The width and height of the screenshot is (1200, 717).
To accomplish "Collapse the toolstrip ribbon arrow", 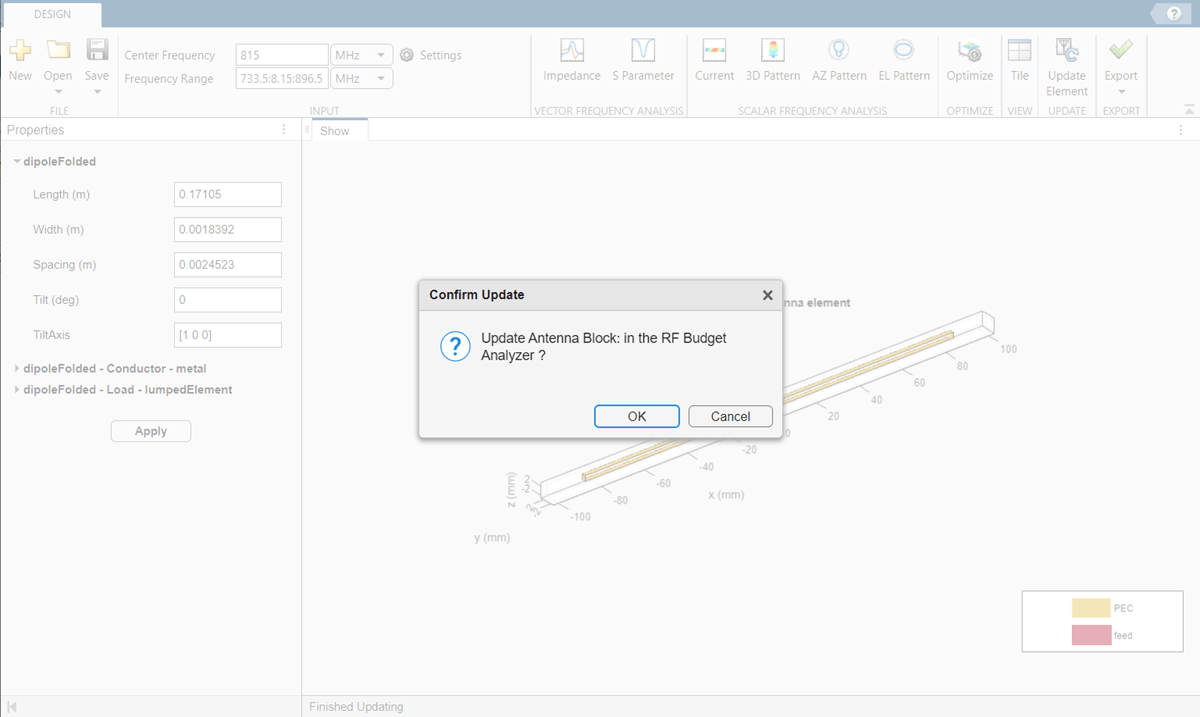I will [x=1189, y=109].
